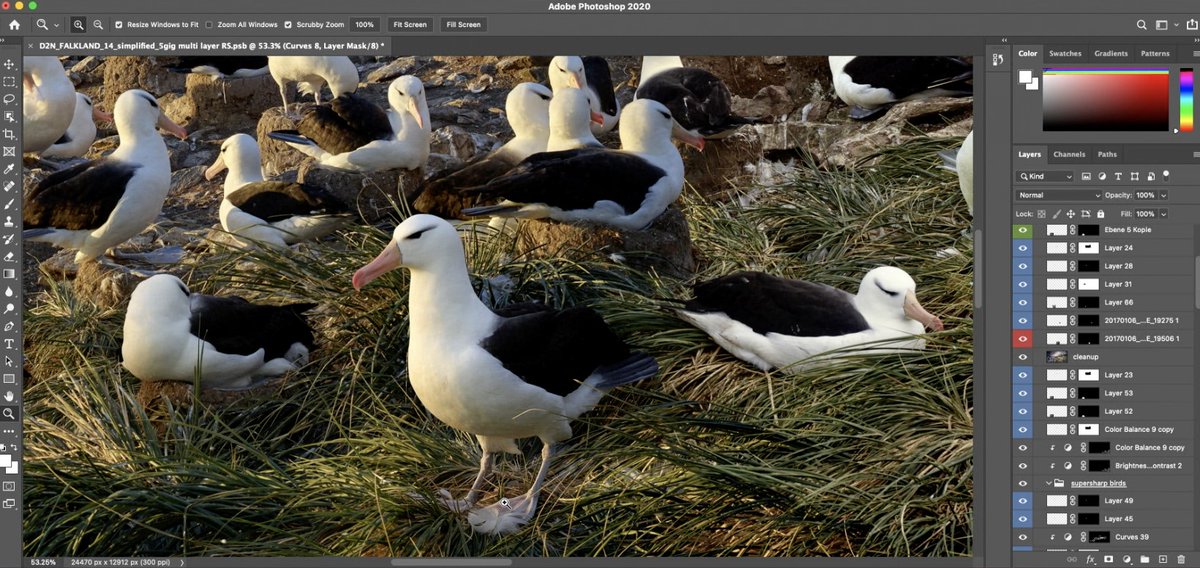The height and width of the screenshot is (568, 1200).
Task: Add layer style with fx icon
Action: point(1091,559)
